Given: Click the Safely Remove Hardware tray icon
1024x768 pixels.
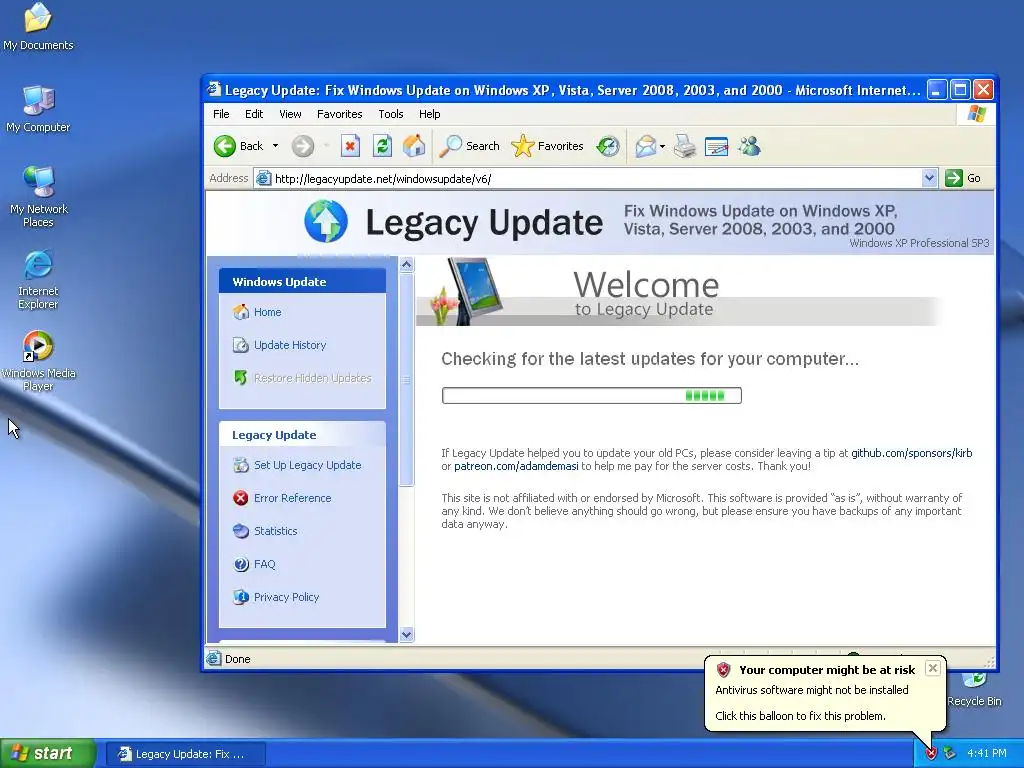Looking at the screenshot, I should (x=950, y=754).
